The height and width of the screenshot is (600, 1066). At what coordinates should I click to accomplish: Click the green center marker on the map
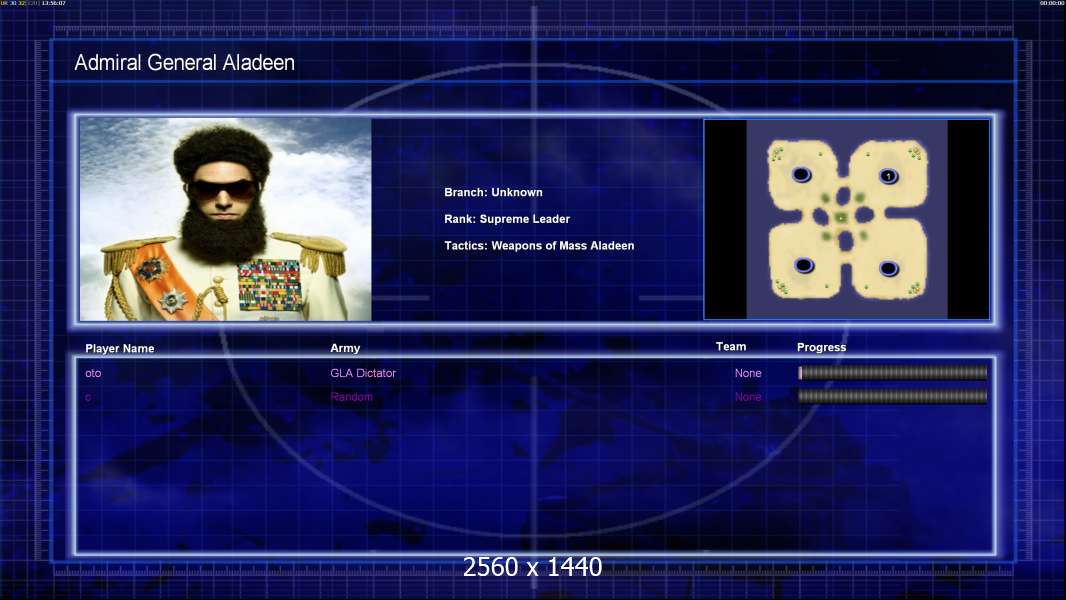coord(841,217)
